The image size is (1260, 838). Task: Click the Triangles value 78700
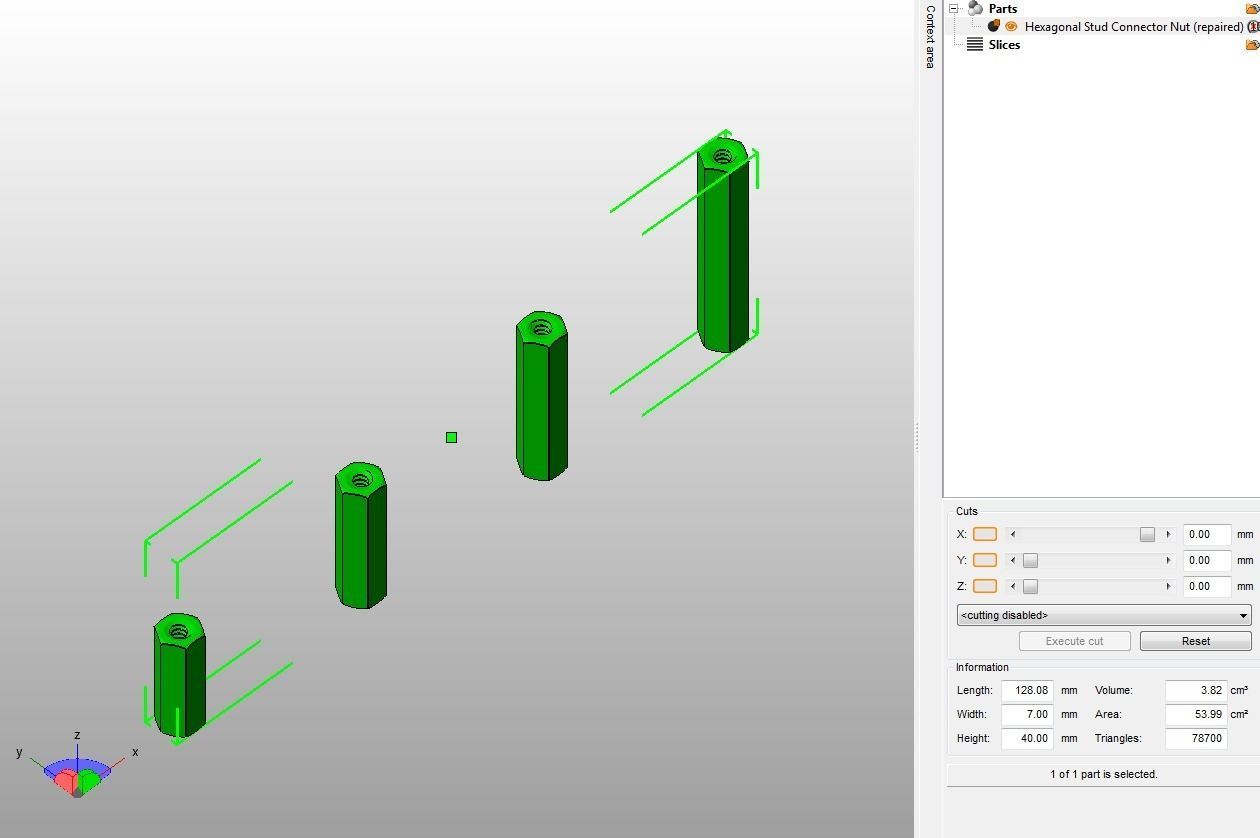pos(1196,738)
